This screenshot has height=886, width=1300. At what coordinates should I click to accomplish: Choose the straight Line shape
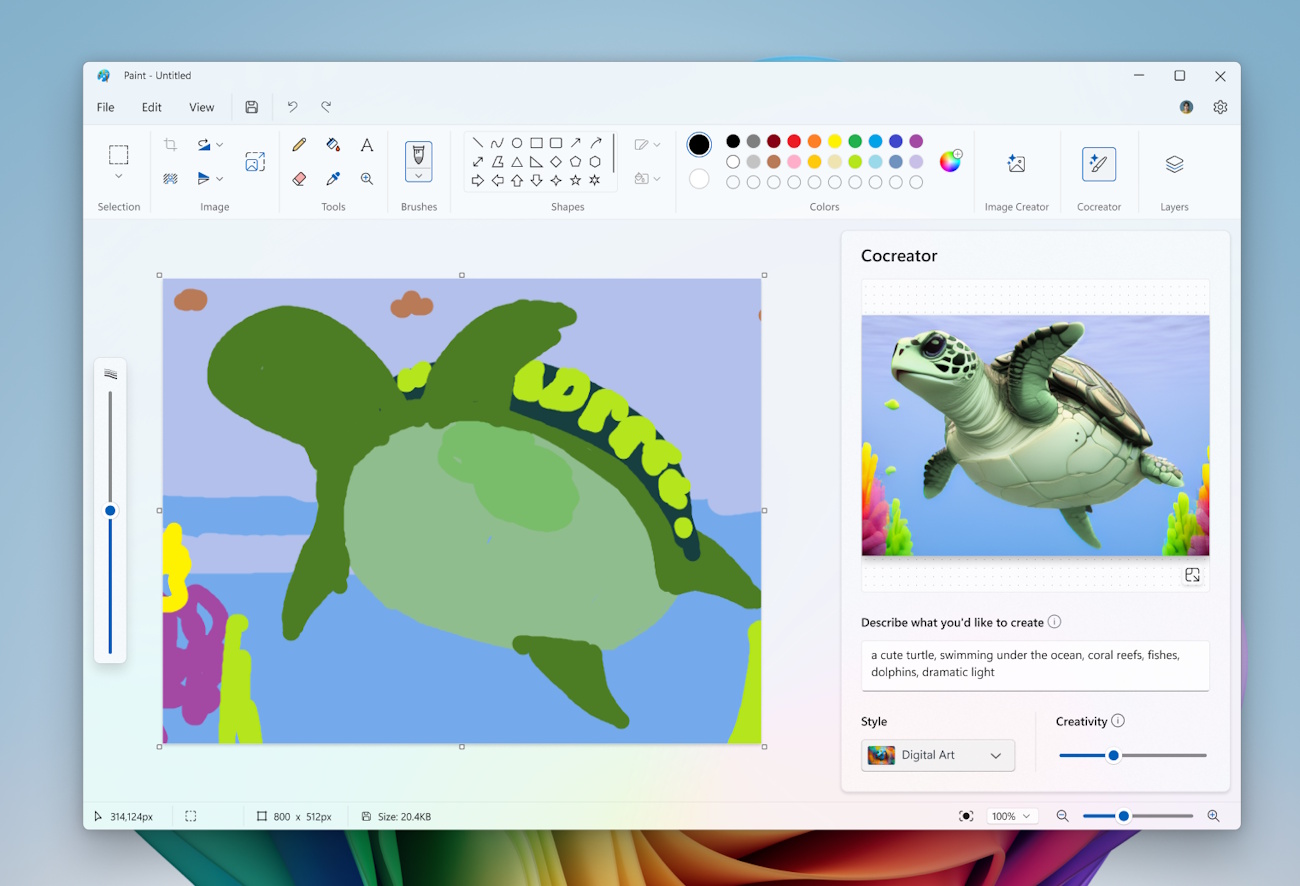point(478,143)
